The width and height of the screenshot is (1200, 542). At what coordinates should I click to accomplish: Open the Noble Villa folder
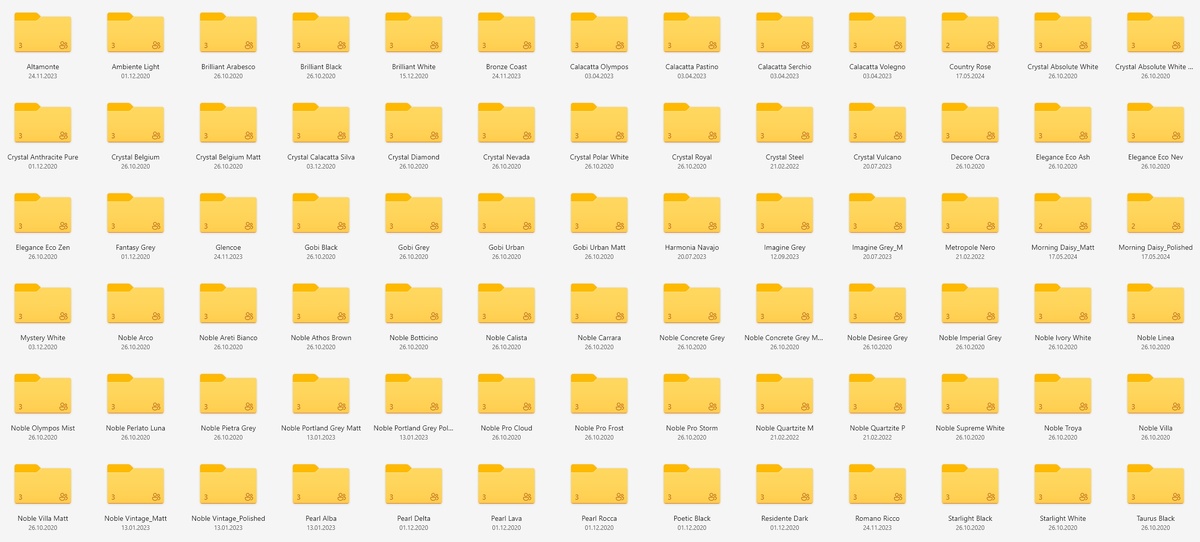point(1155,394)
